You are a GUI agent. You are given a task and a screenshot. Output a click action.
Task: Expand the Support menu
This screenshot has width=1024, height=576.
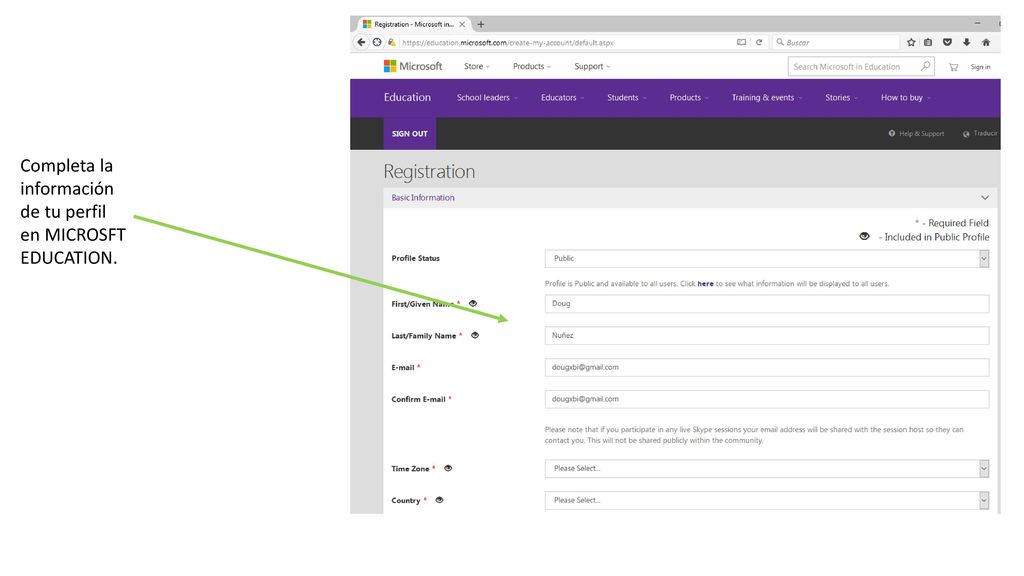[592, 66]
